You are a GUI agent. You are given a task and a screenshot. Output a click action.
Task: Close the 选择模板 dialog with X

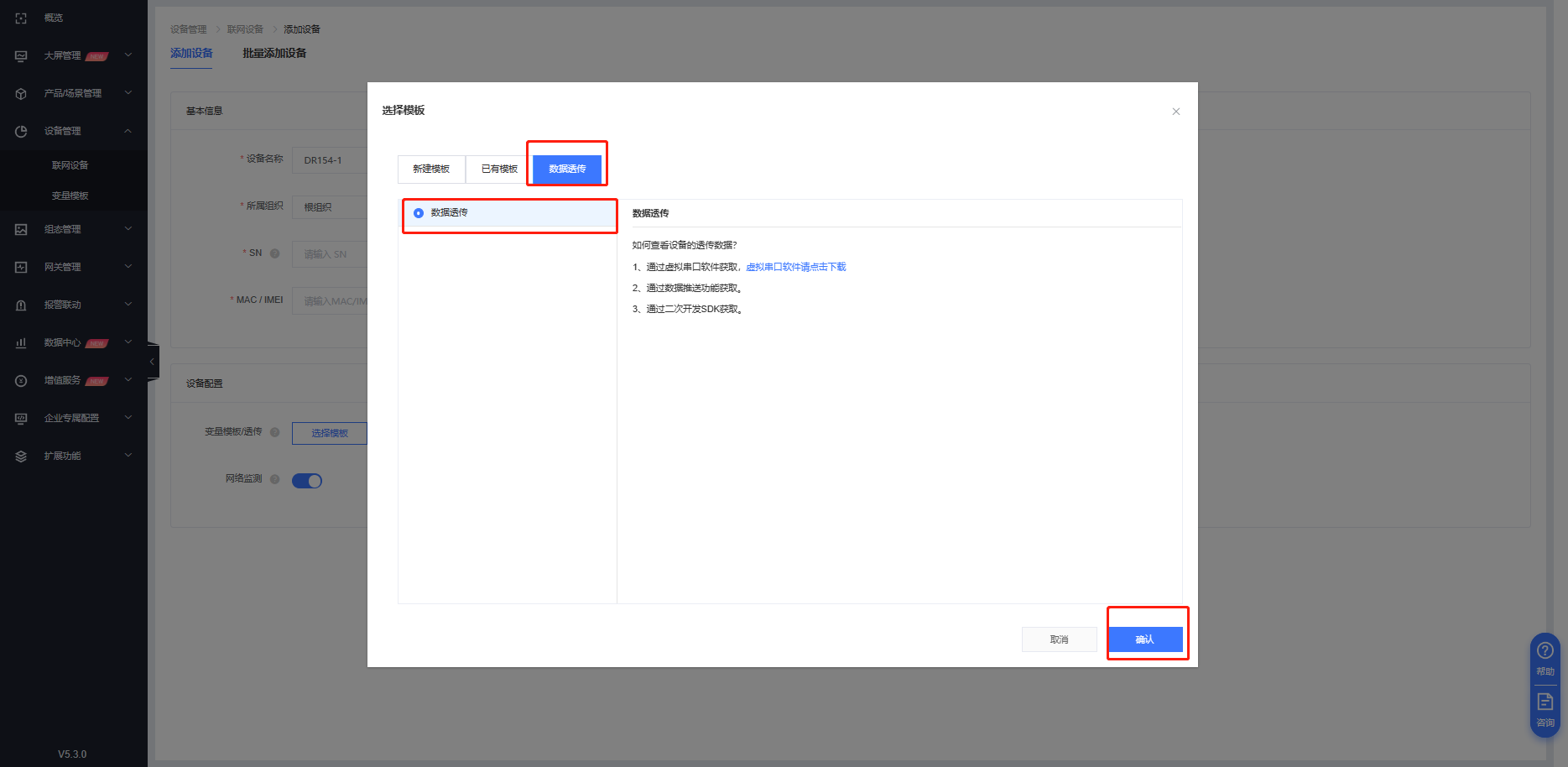(x=1176, y=112)
